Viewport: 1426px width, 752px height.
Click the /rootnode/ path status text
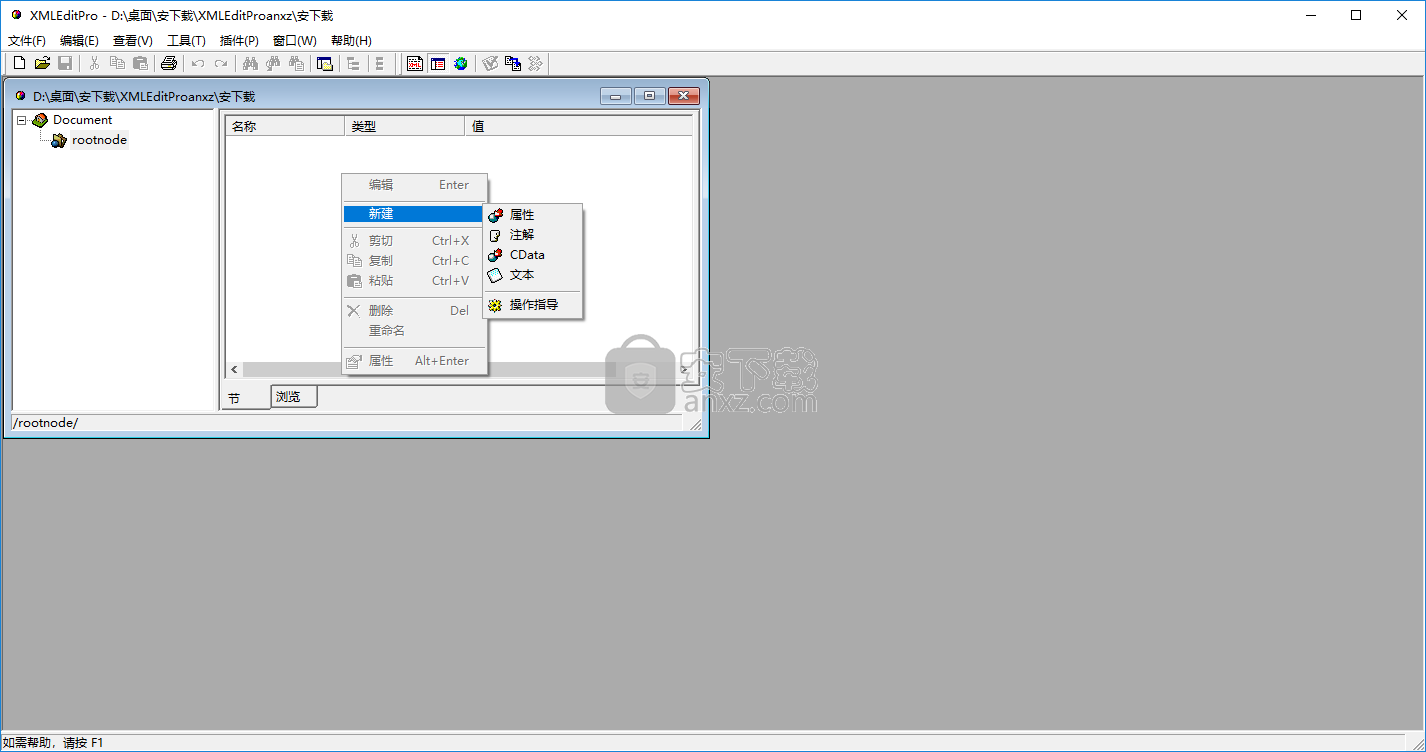[x=45, y=423]
